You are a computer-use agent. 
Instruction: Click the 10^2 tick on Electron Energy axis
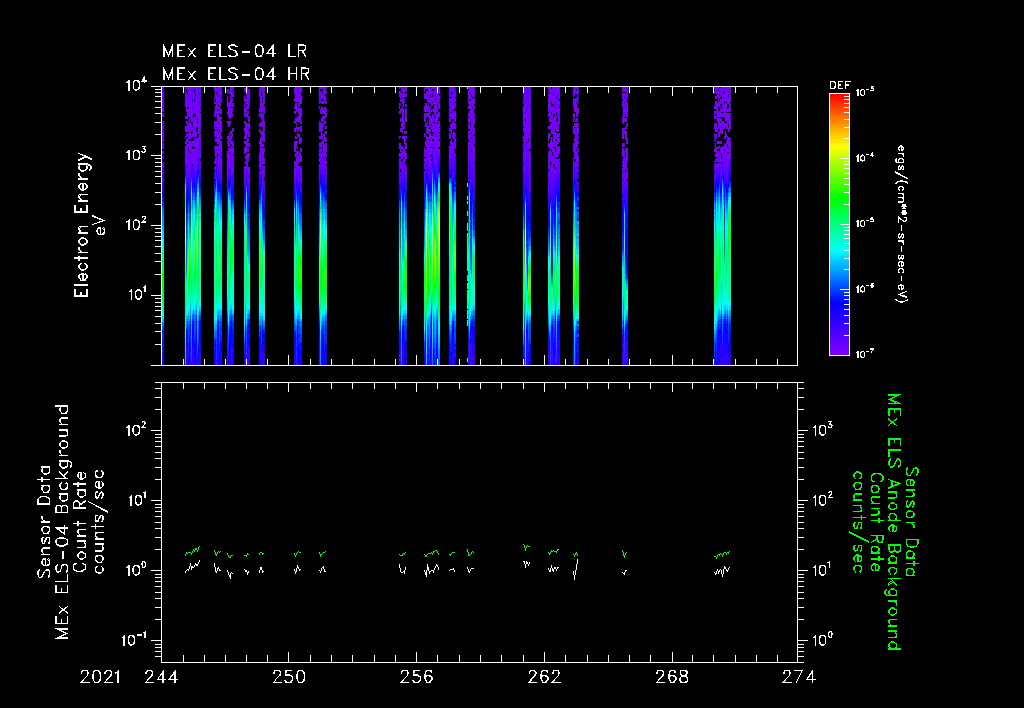point(136,225)
